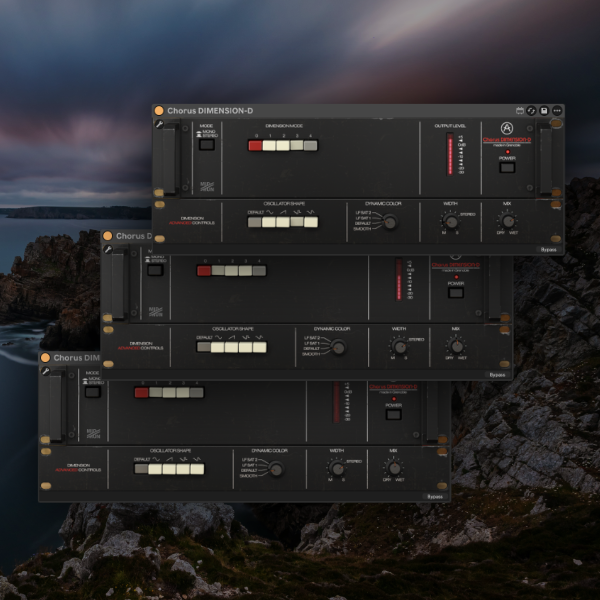
Task: Click the Dynamic Color knob in frontmost window
Action: click(390, 222)
